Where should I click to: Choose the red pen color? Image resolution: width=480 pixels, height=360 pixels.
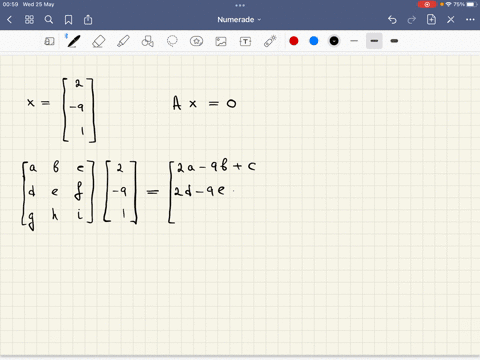pos(294,41)
